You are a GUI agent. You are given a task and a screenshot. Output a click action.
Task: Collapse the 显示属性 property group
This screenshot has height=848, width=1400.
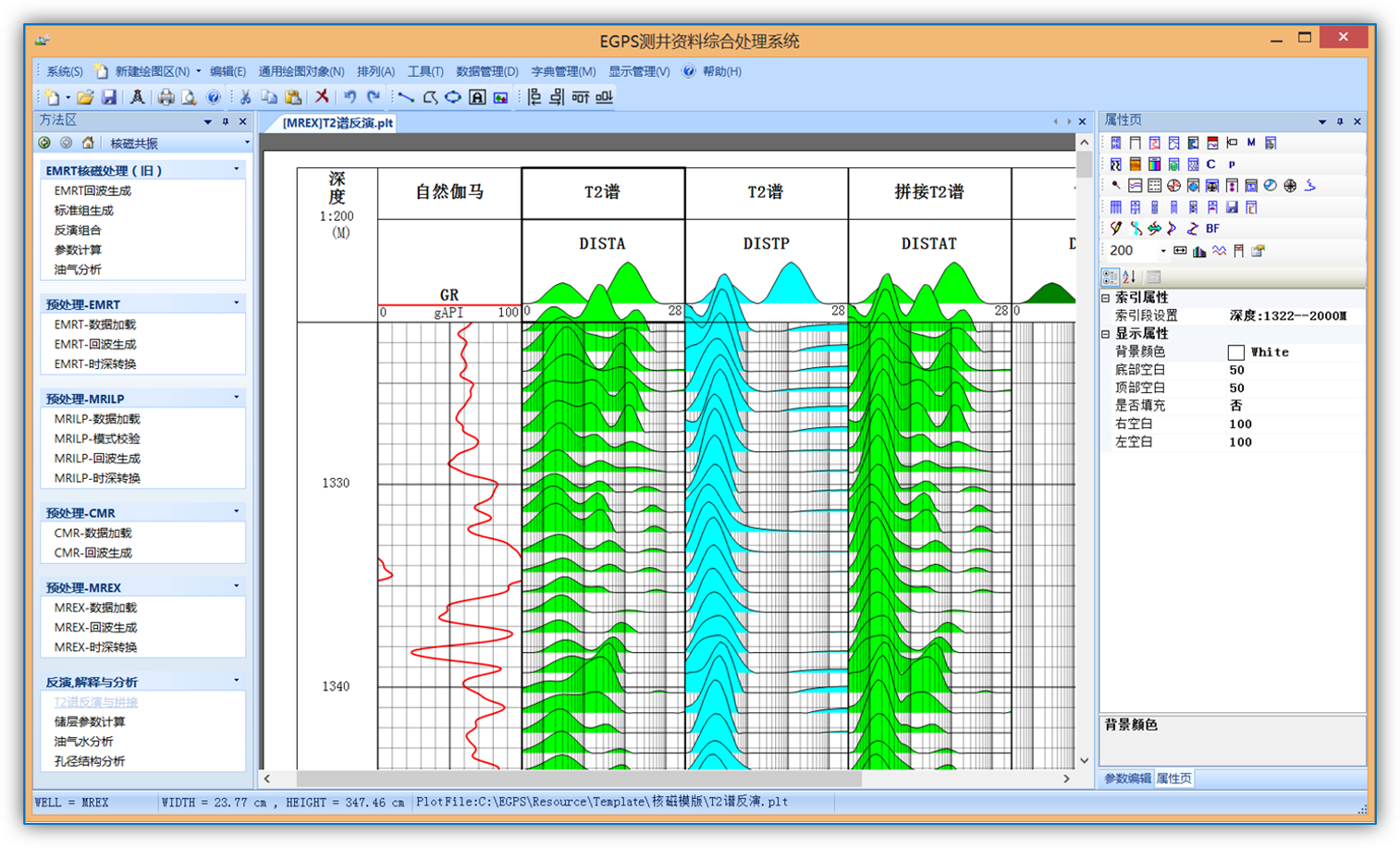[x=1106, y=334]
